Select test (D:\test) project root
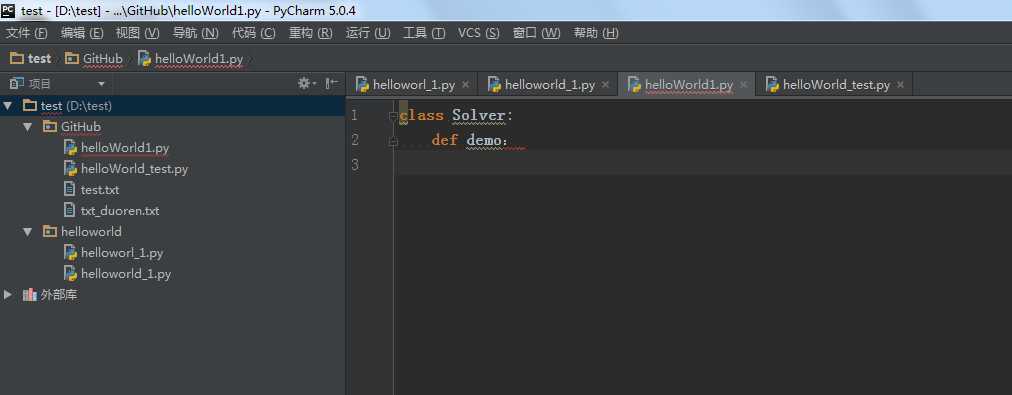 172,105
